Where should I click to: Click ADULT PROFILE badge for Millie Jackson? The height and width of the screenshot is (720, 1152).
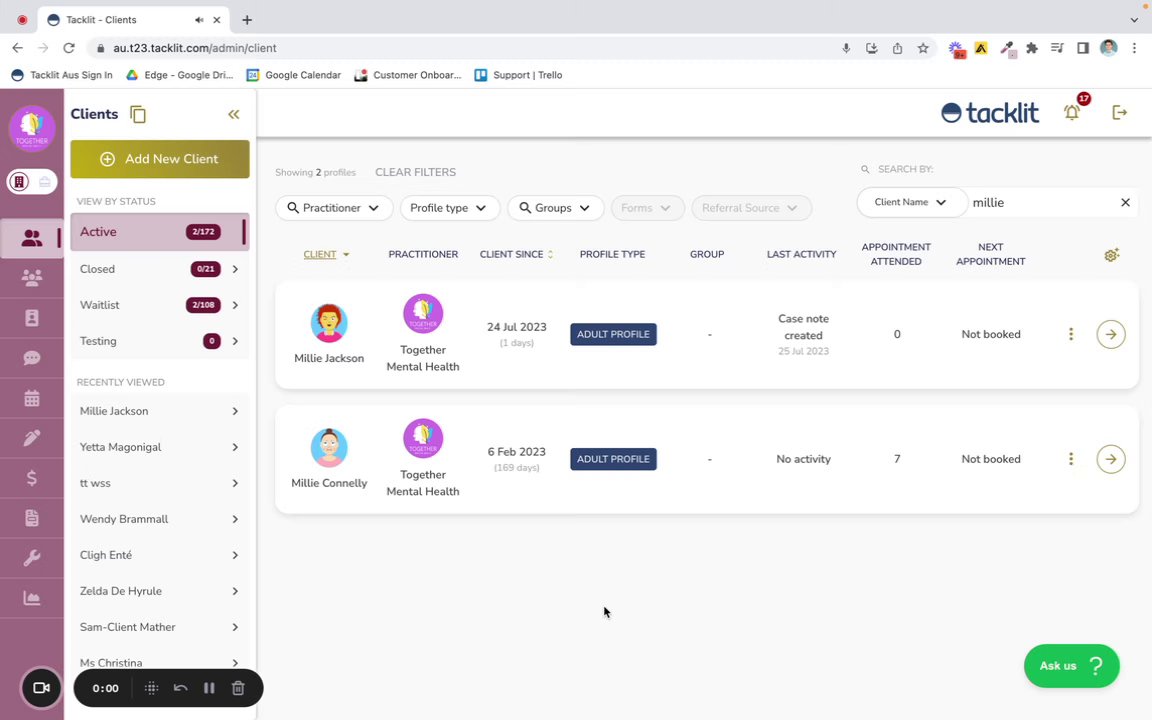point(613,334)
